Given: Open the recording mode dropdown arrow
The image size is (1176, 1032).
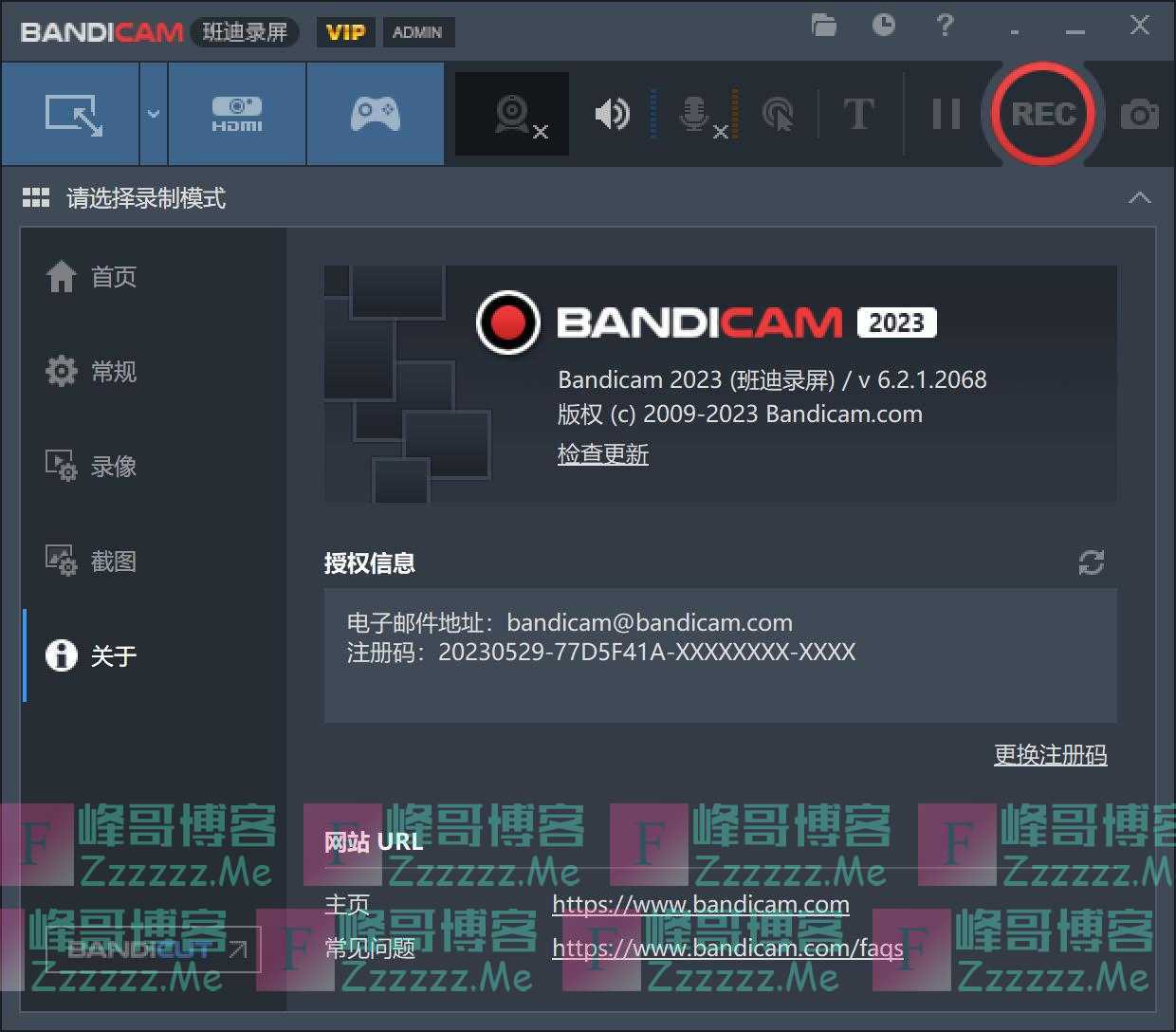Looking at the screenshot, I should tap(153, 115).
